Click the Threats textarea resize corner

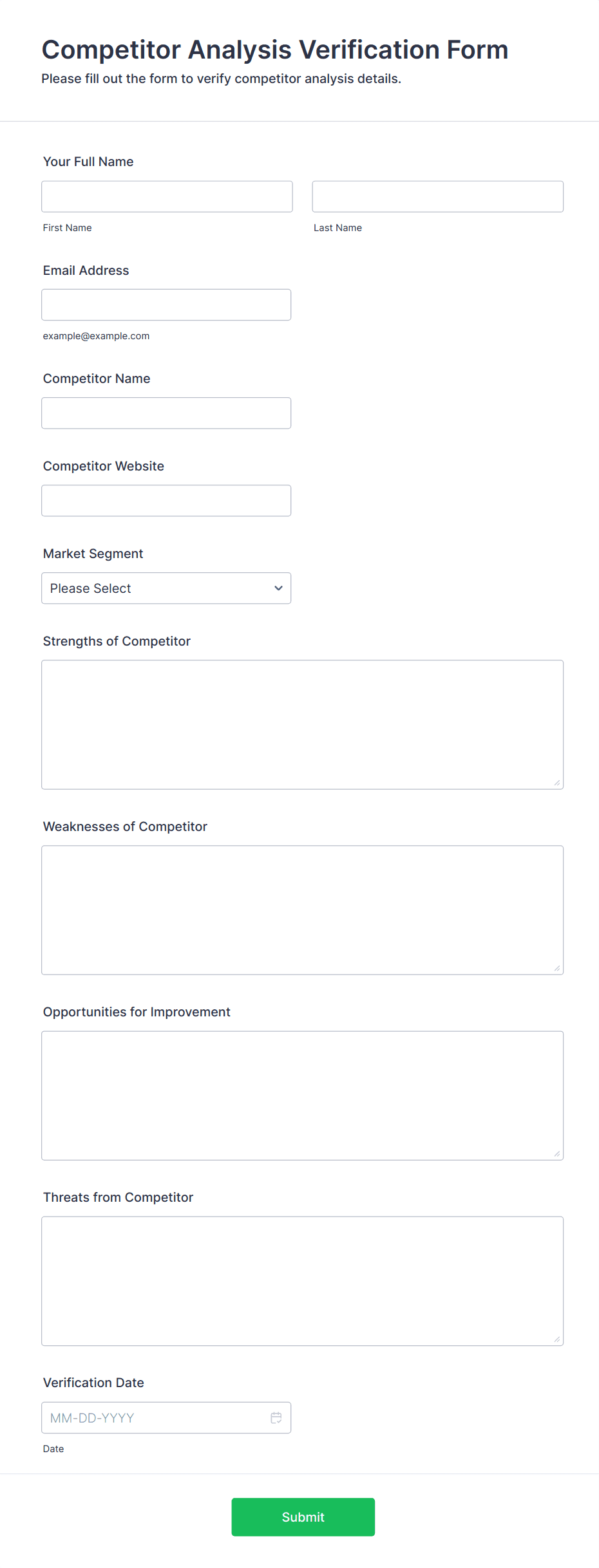557,1339
